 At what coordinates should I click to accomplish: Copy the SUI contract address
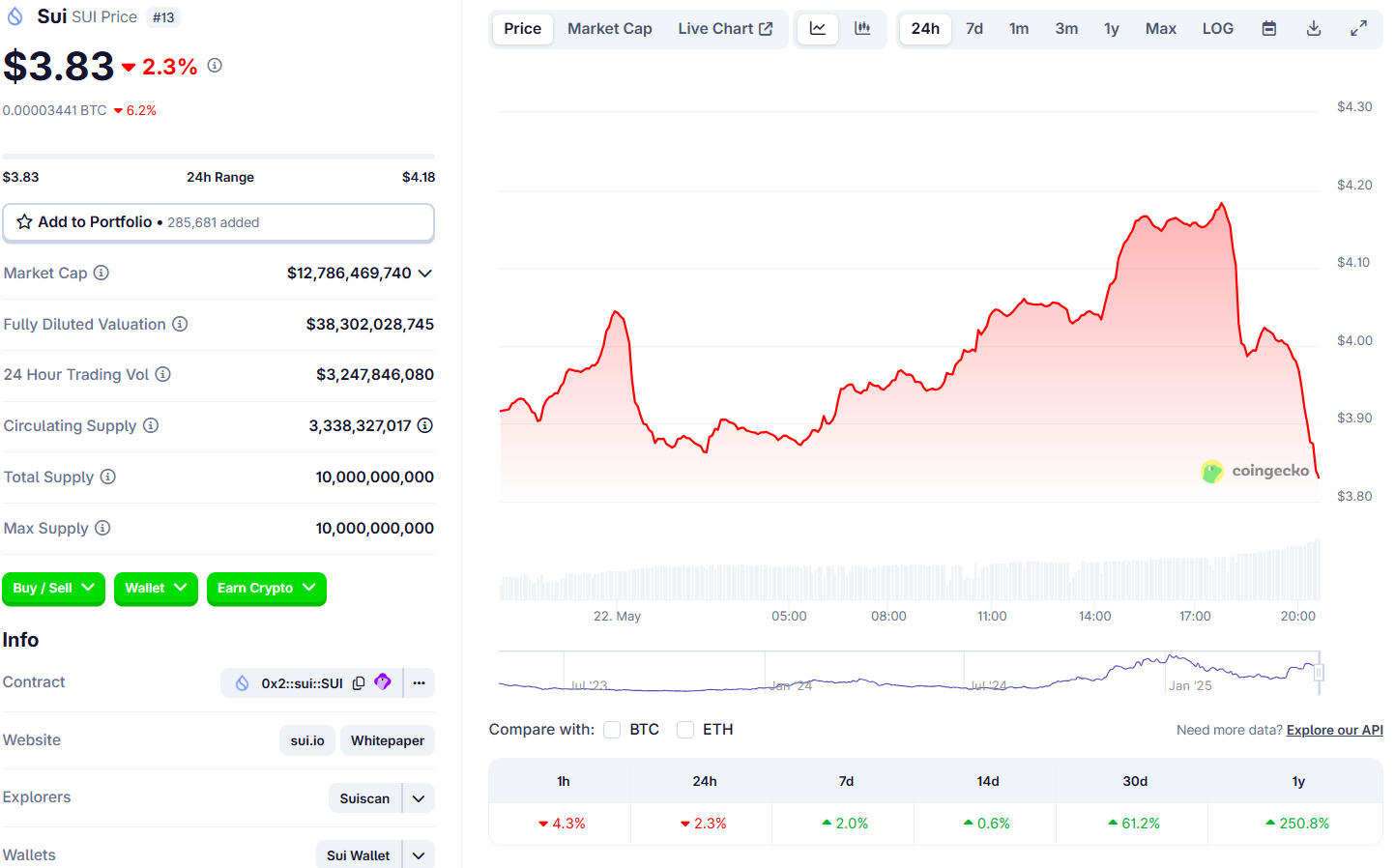click(x=359, y=683)
